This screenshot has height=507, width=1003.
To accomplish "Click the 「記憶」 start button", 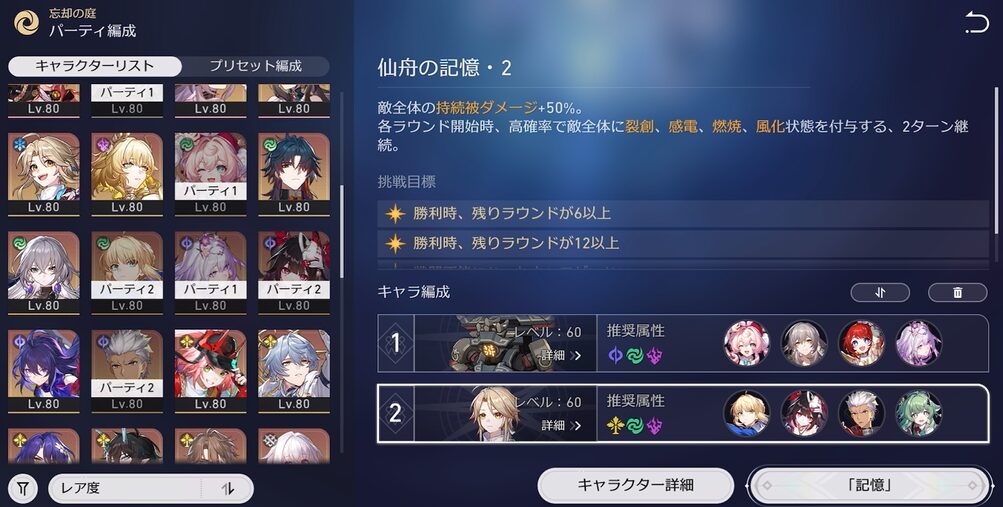I will click(x=870, y=485).
